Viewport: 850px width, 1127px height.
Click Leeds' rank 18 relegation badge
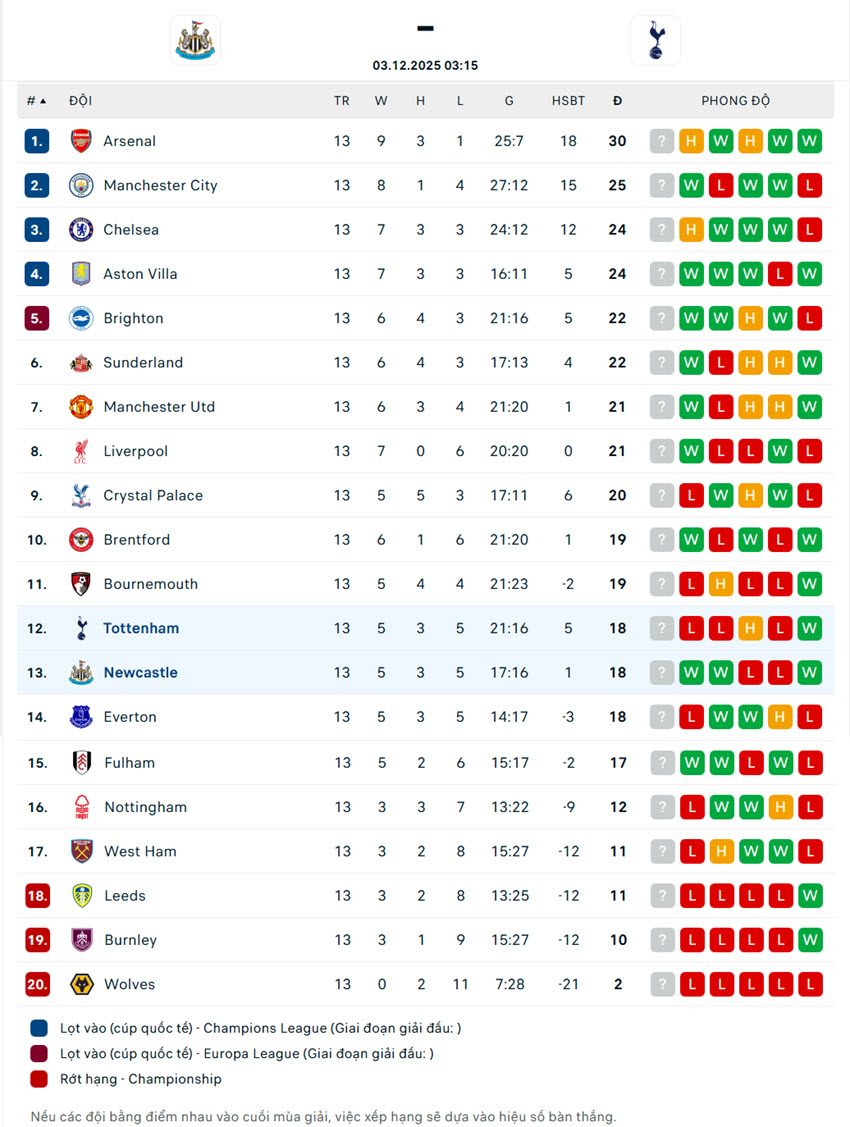click(x=37, y=896)
